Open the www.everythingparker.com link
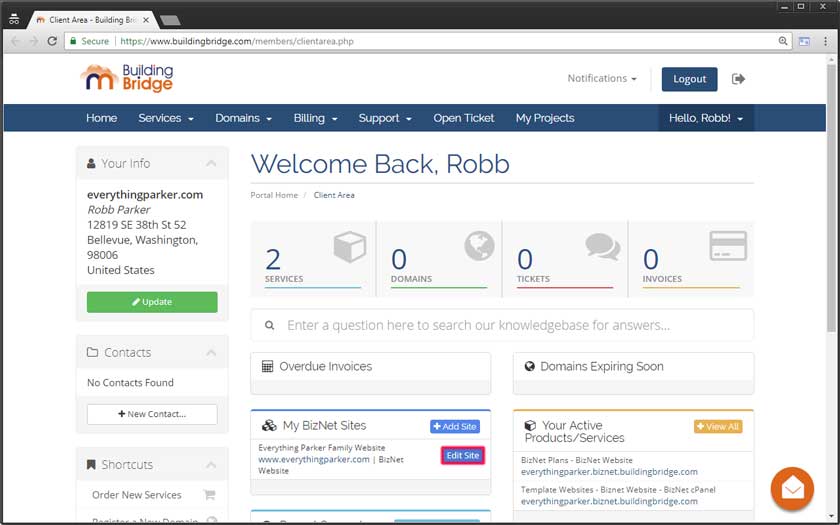The width and height of the screenshot is (840, 525). tap(314, 459)
